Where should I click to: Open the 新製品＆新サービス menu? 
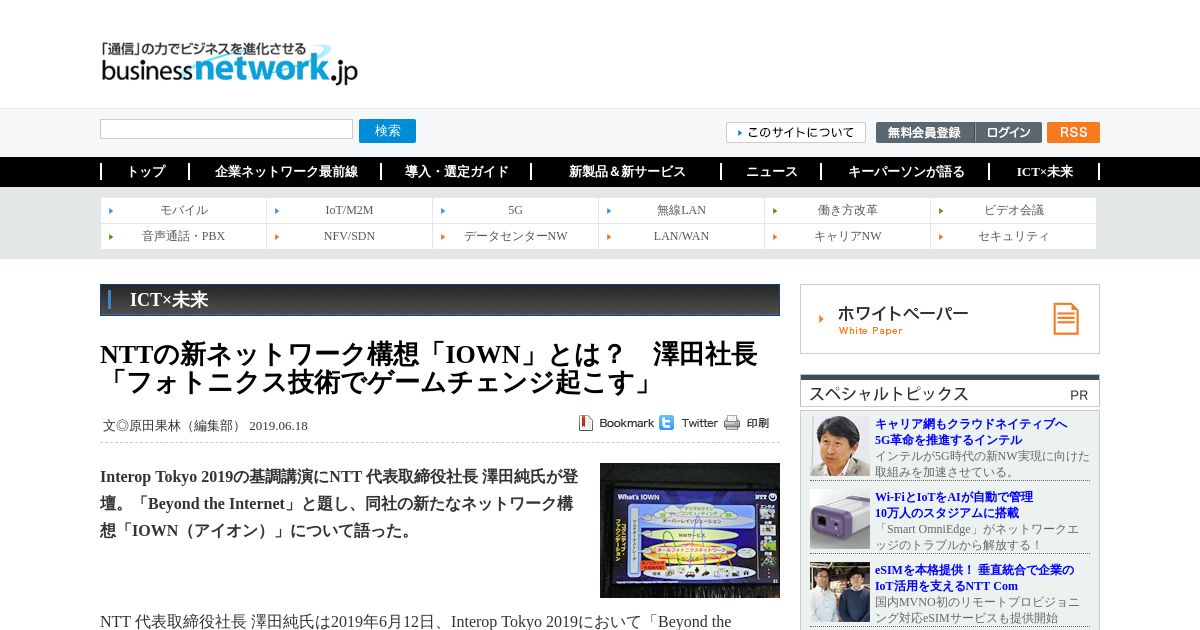click(x=627, y=172)
